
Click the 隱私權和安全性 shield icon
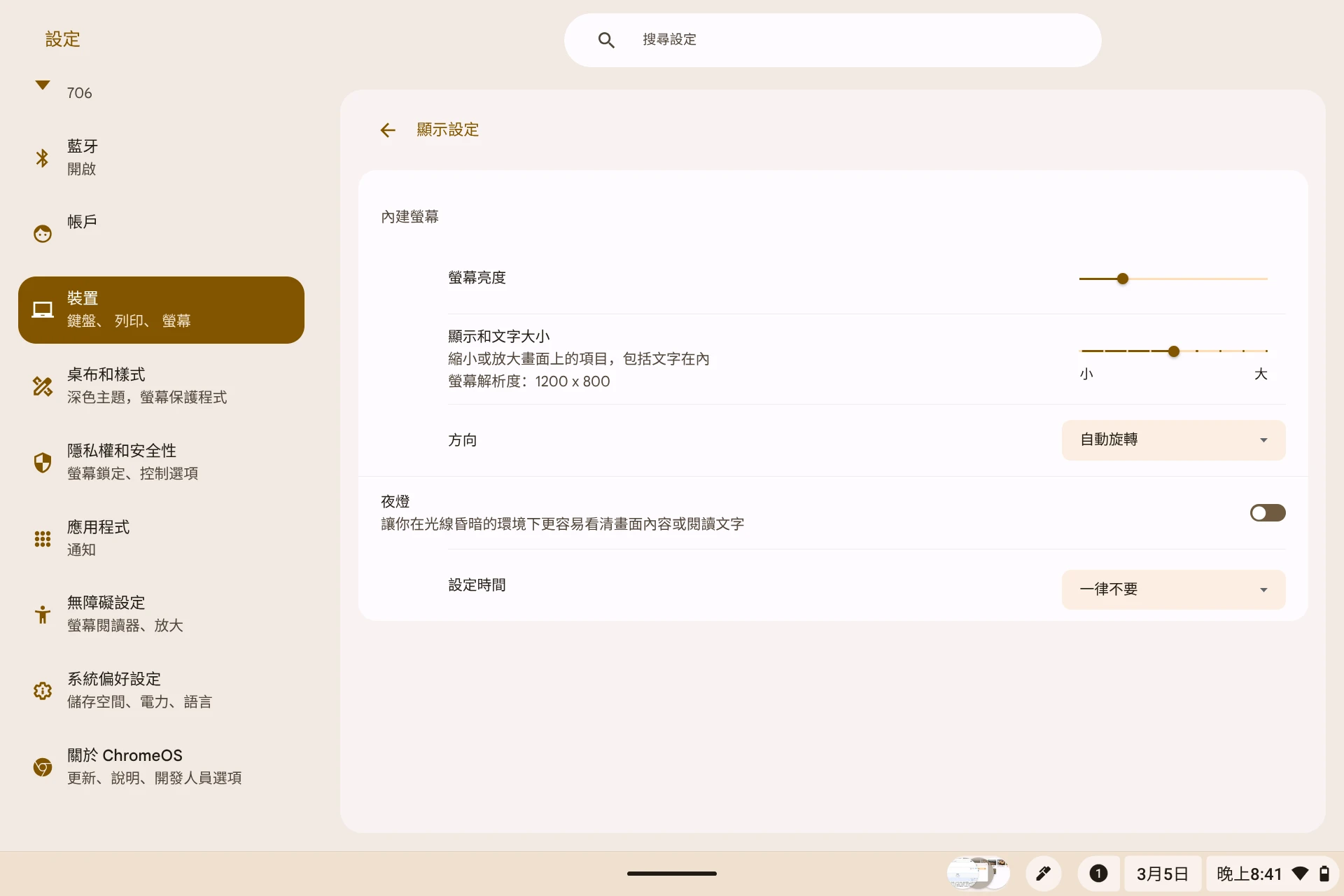pos(43,462)
